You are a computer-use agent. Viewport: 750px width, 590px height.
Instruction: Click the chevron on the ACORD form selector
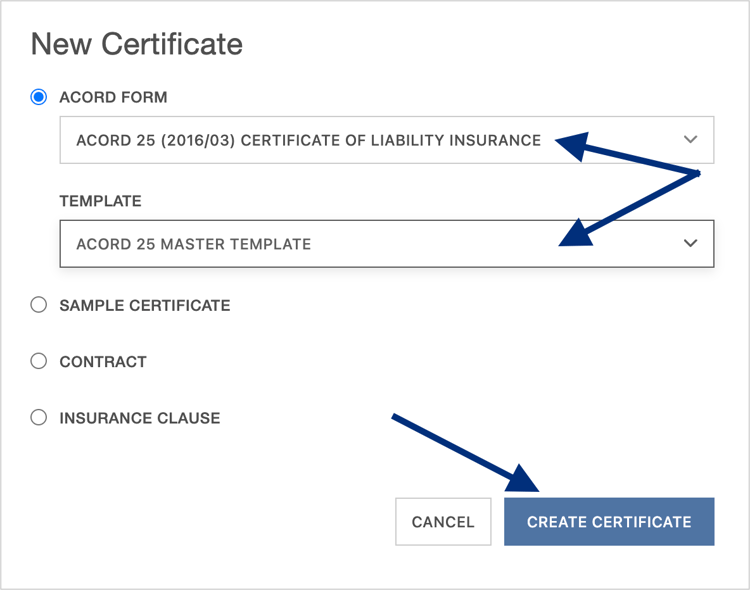tap(690, 140)
